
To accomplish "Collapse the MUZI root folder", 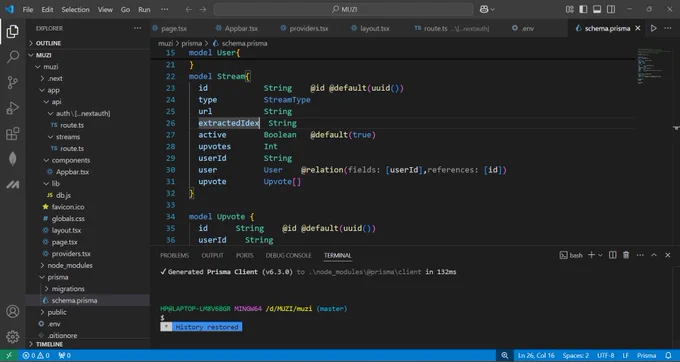I will click(88, 55).
